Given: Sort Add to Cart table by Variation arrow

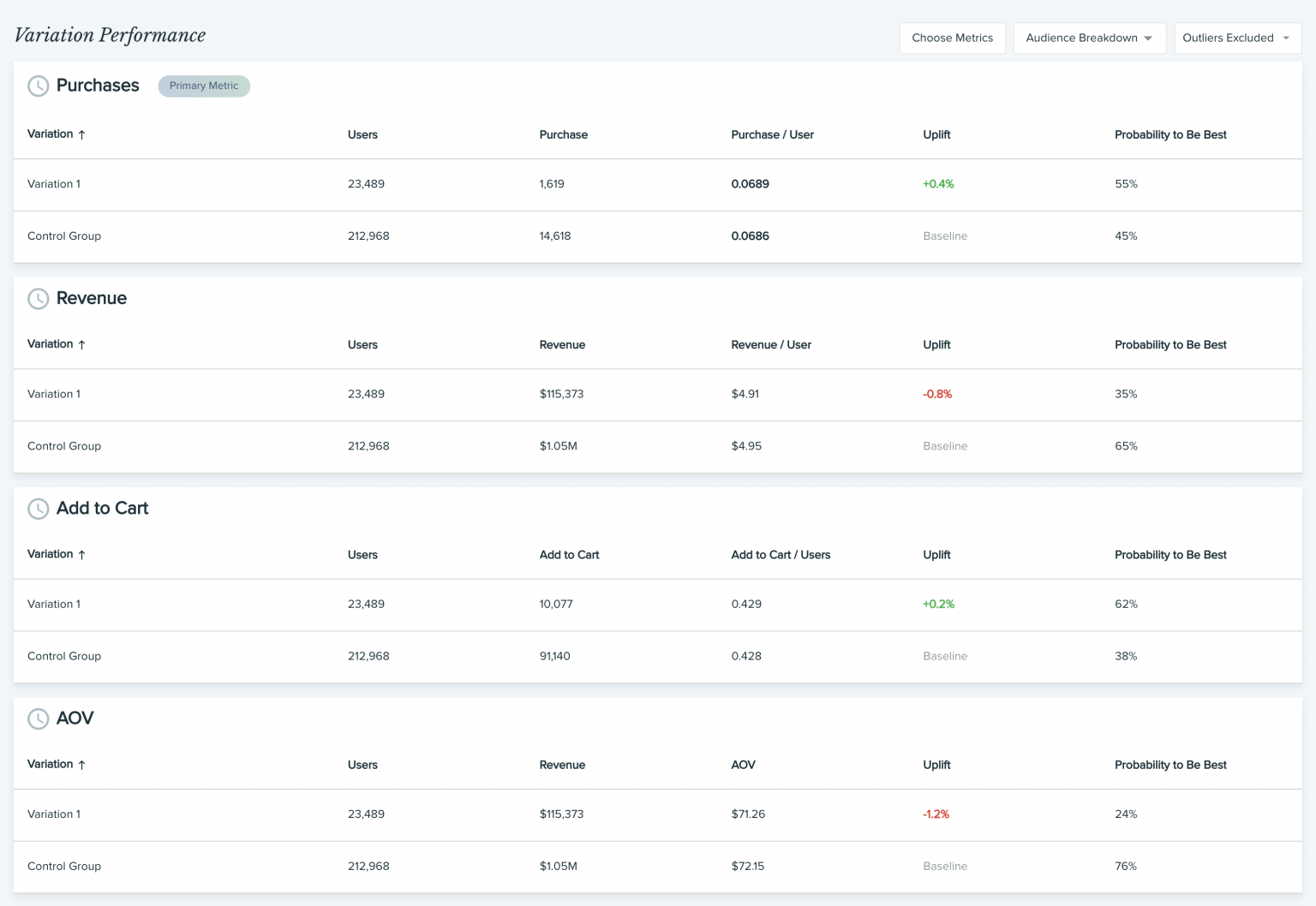Looking at the screenshot, I should [x=81, y=555].
